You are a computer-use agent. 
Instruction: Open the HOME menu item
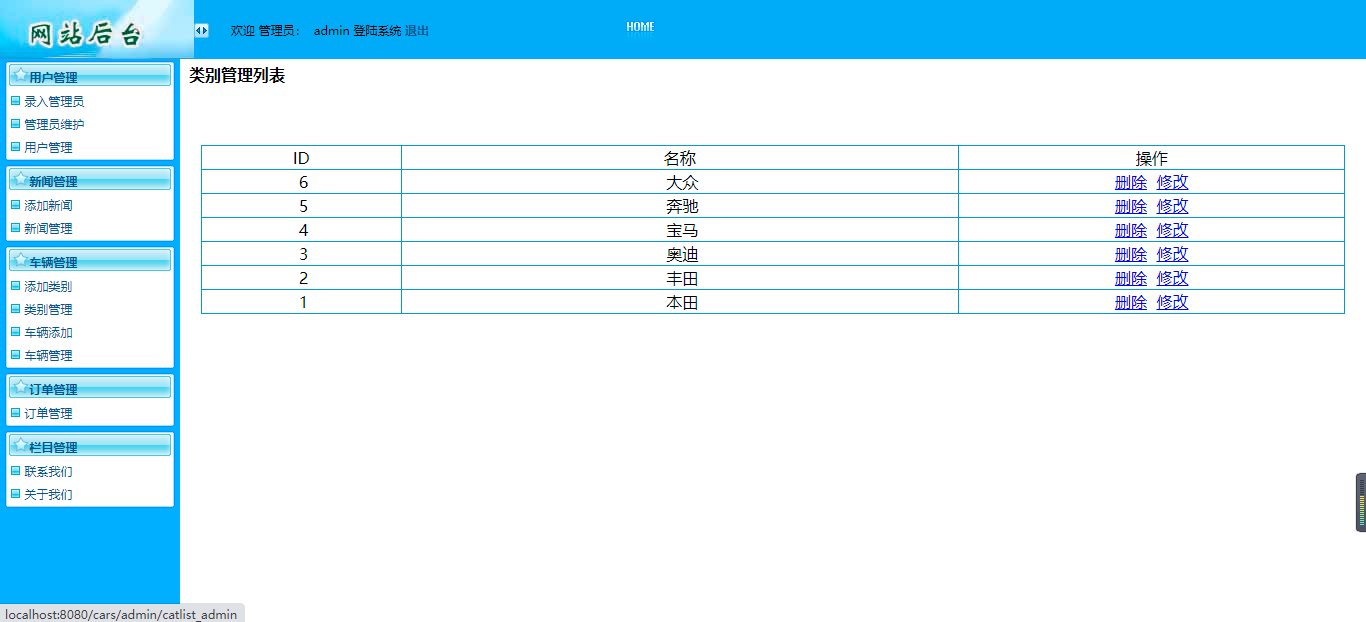tap(640, 27)
